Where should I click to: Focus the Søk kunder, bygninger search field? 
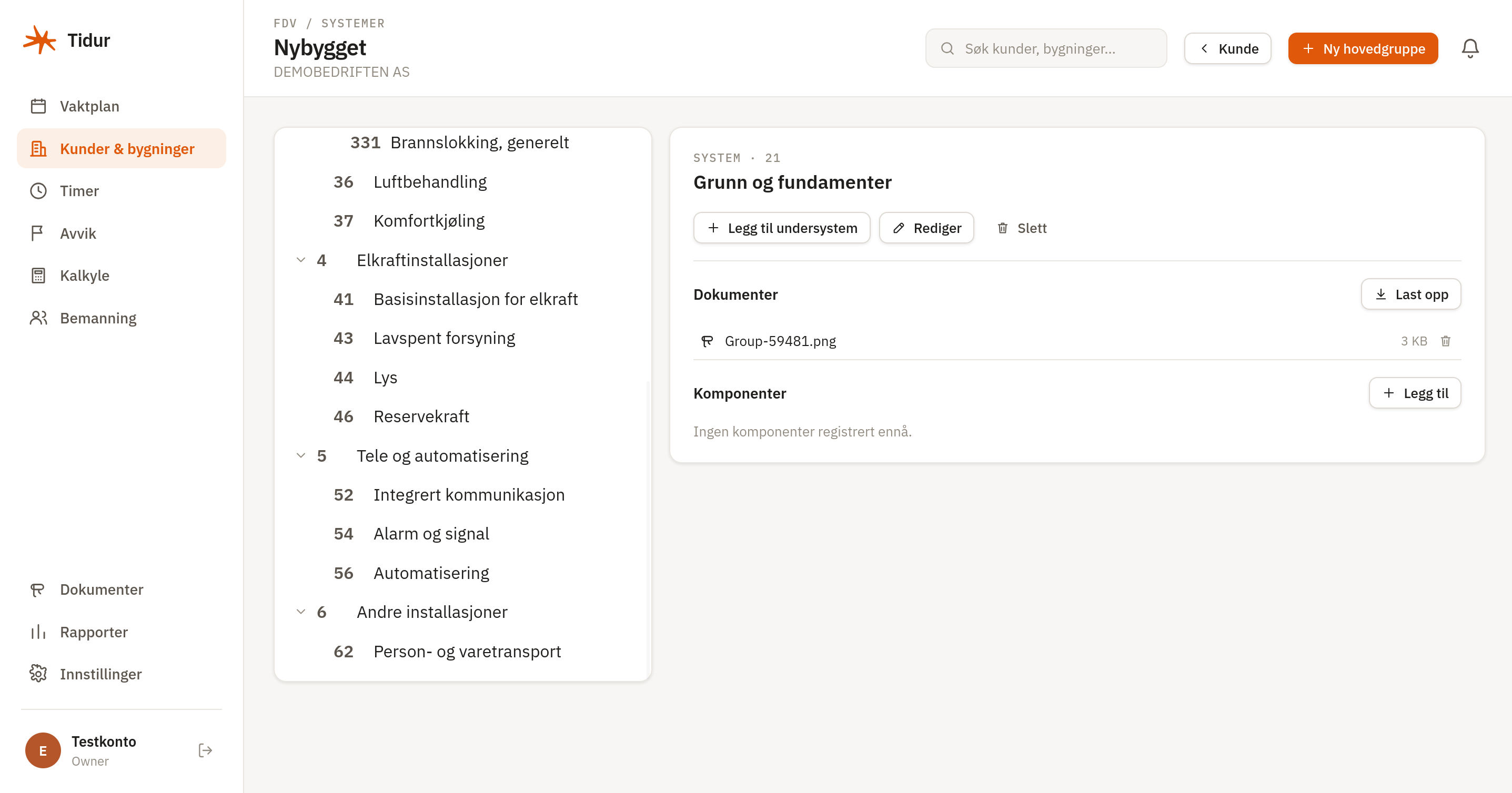(x=1046, y=48)
